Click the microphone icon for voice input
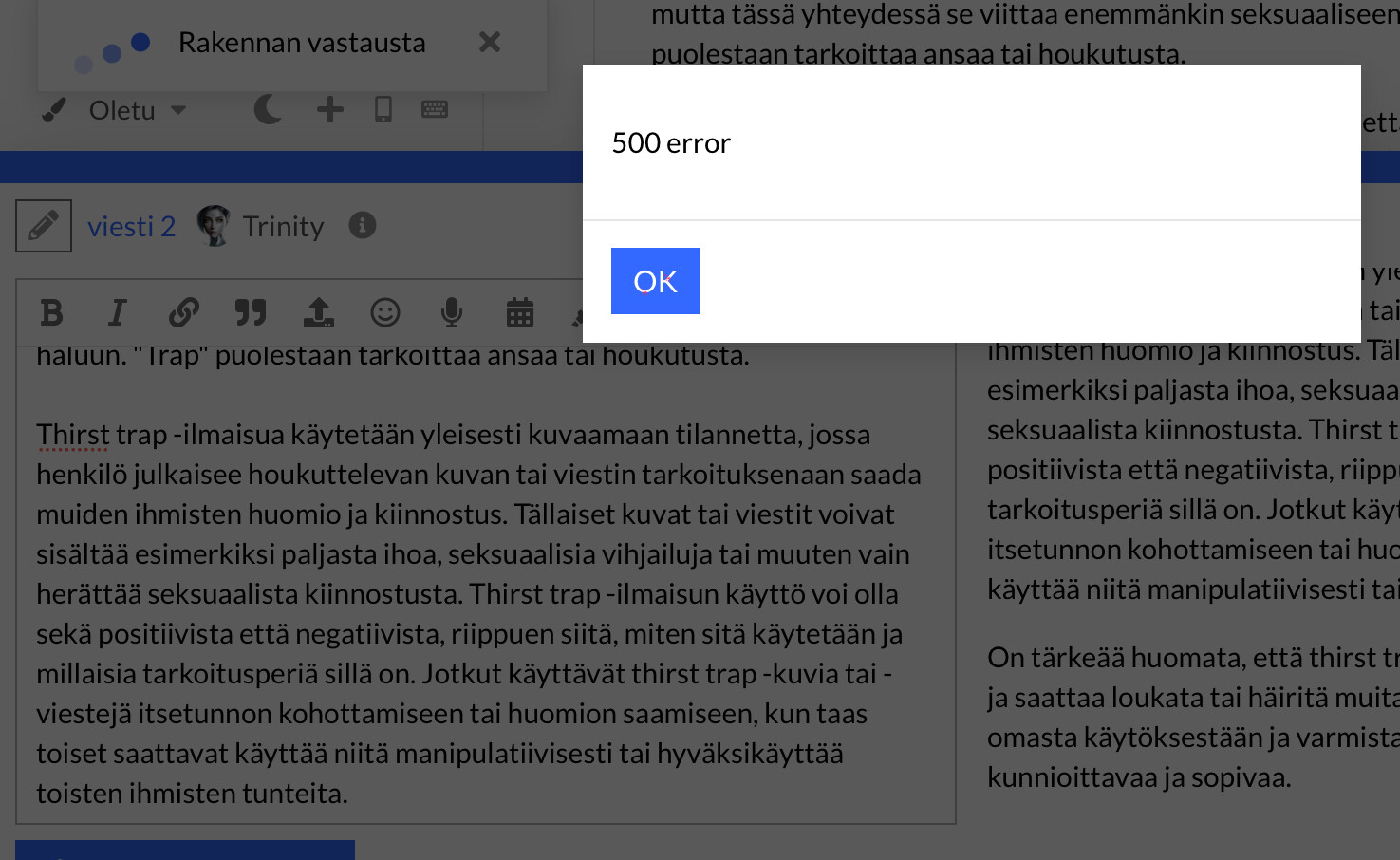Viewport: 1400px width, 860px height. (x=452, y=312)
